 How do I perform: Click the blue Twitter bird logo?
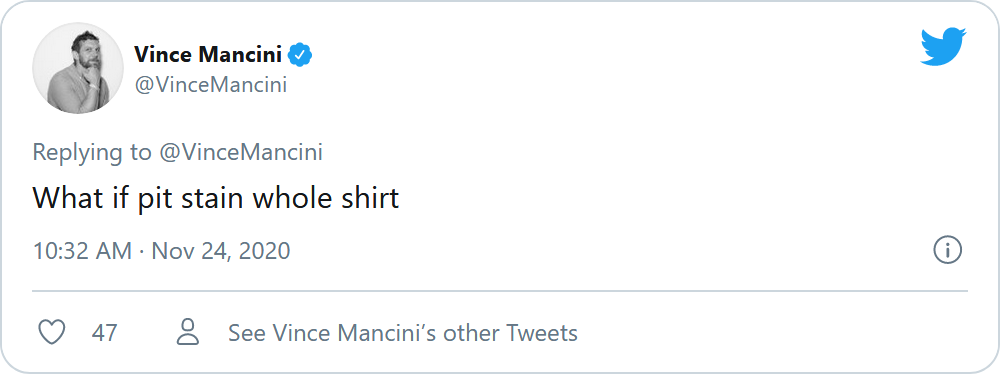tap(943, 47)
